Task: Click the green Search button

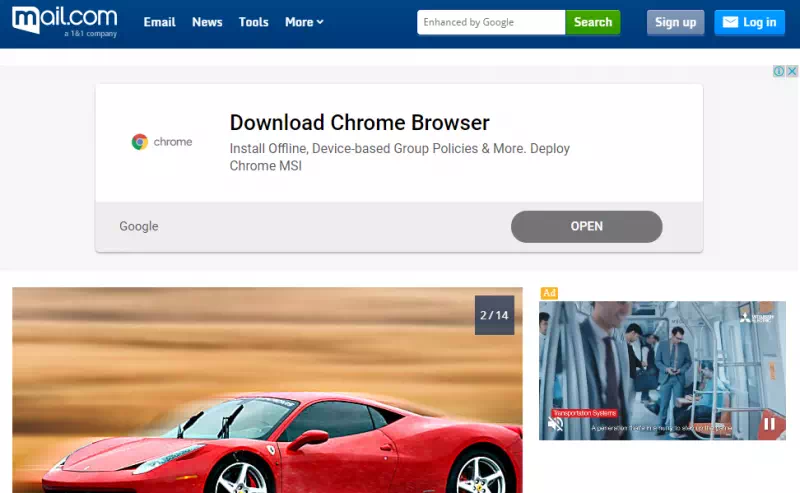Action: click(593, 22)
